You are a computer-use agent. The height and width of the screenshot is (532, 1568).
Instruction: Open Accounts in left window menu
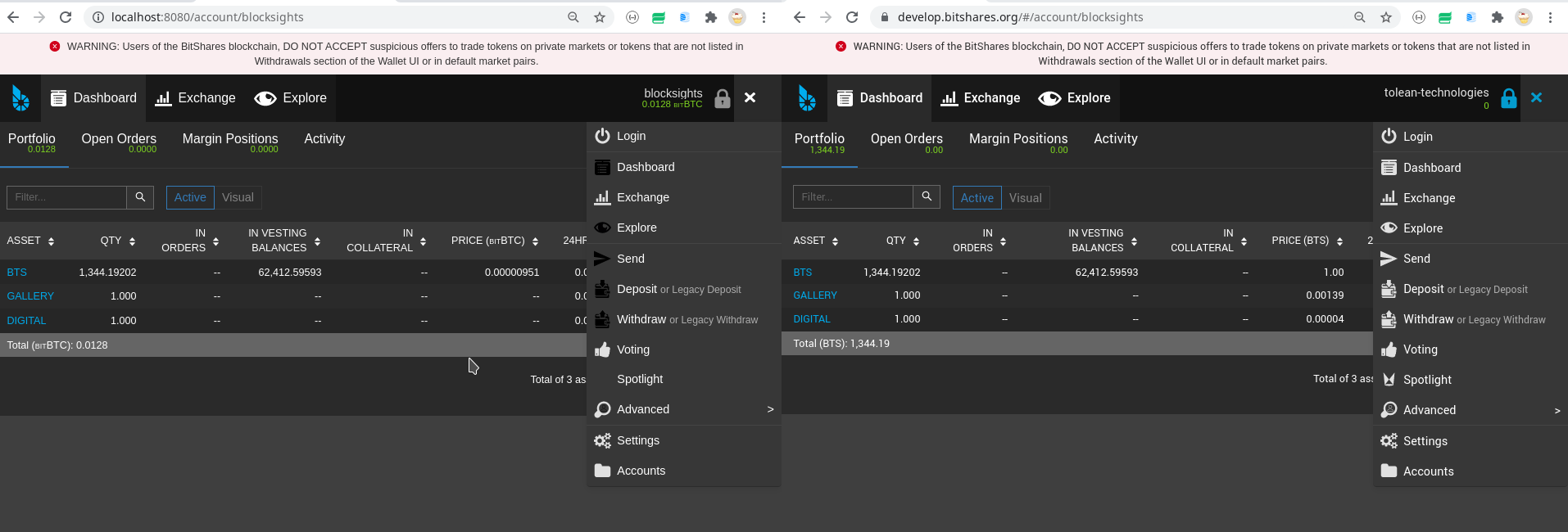click(x=684, y=471)
